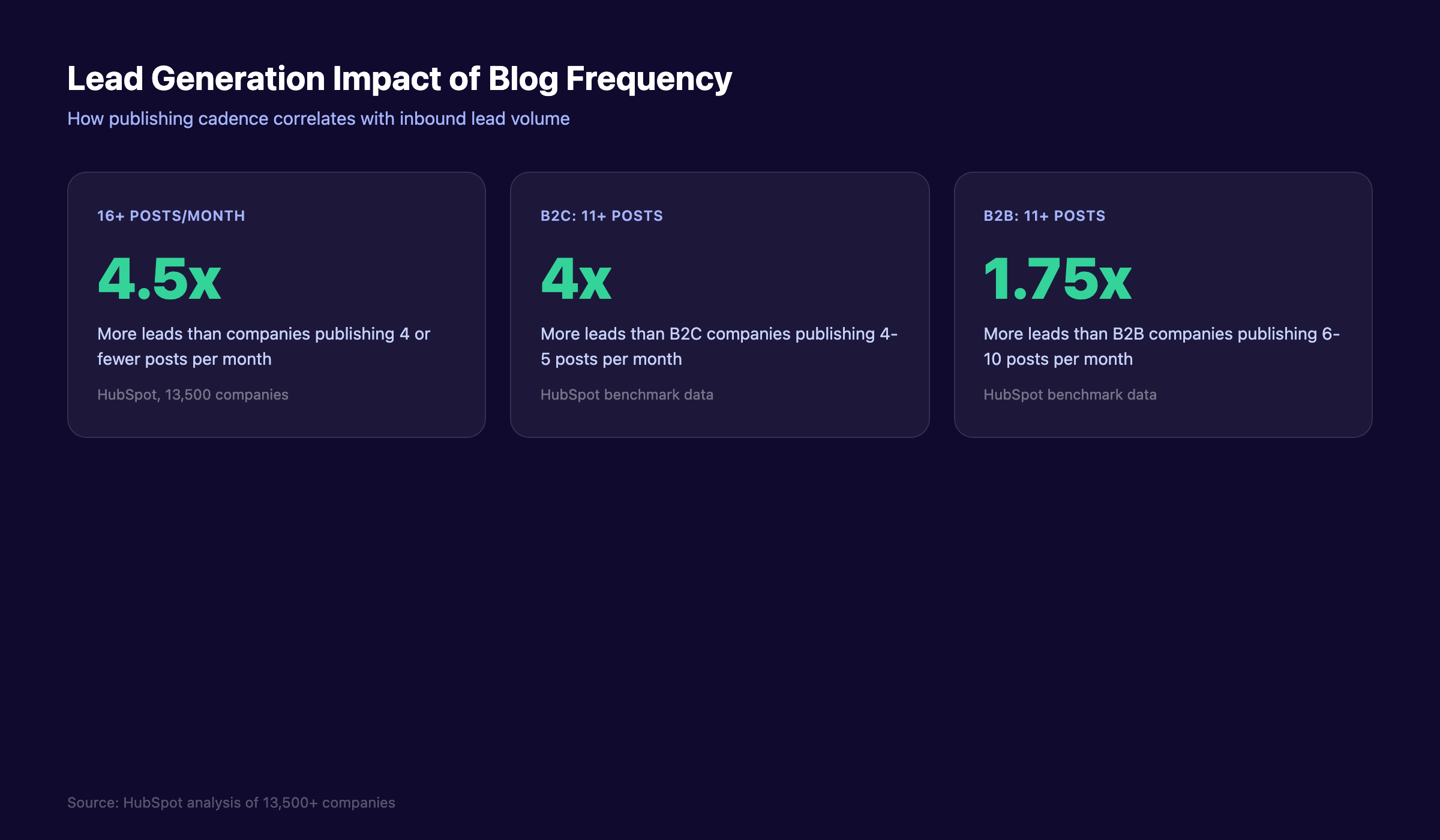Open the HubSpot, 13,500 companies source note
1440x840 pixels.
[x=192, y=394]
